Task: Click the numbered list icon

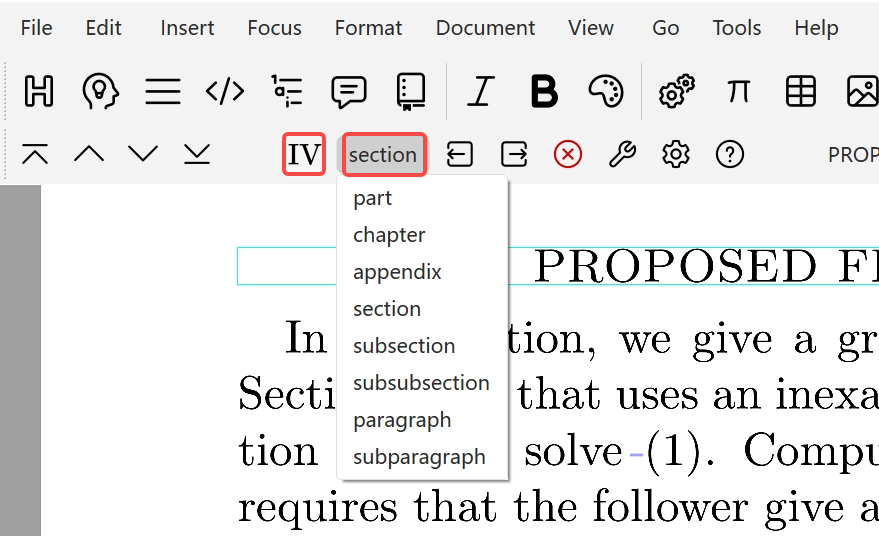Action: point(287,91)
